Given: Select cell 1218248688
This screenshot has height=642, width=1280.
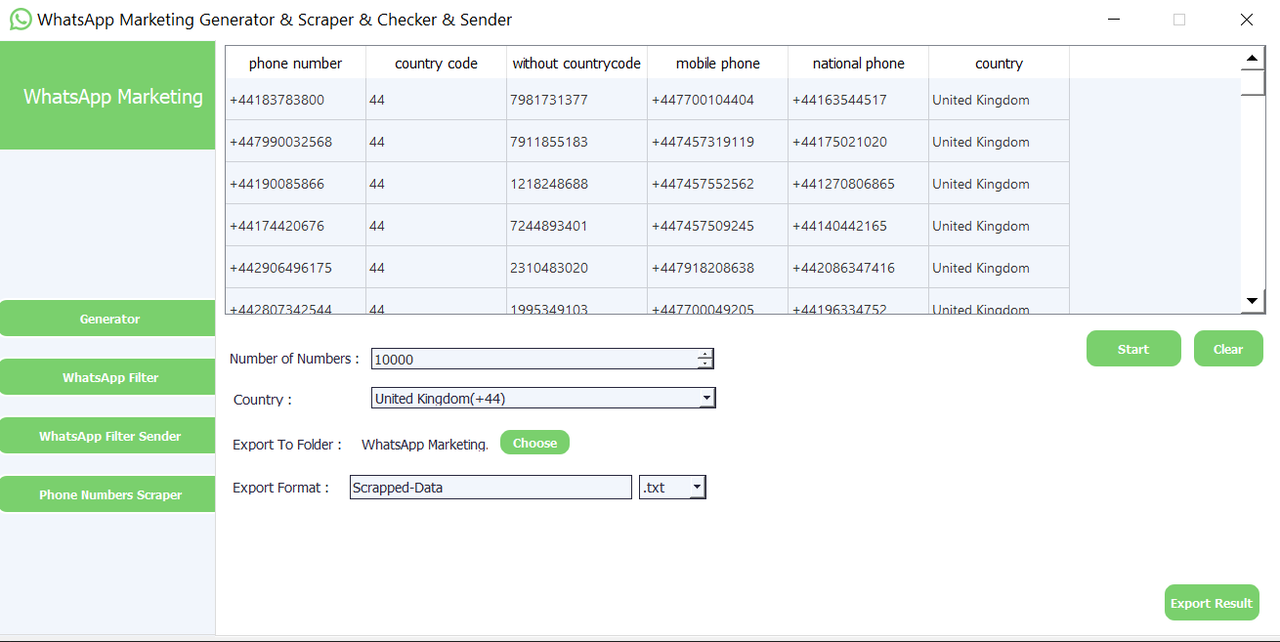Looking at the screenshot, I should click(577, 184).
